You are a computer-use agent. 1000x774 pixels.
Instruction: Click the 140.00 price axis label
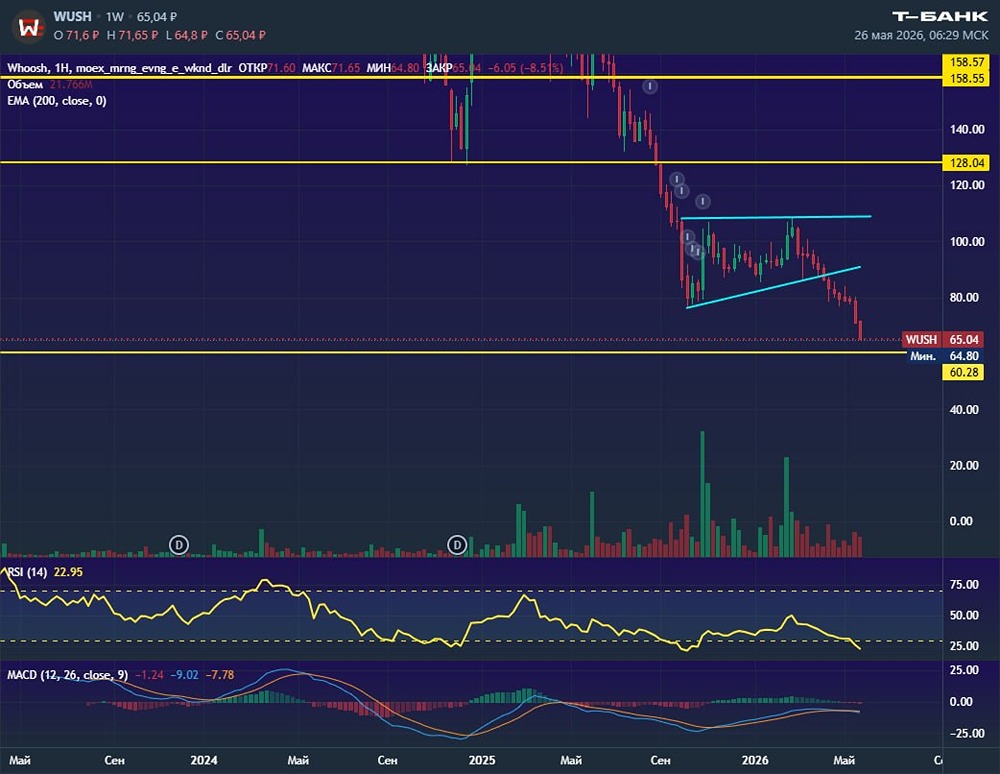[967, 129]
